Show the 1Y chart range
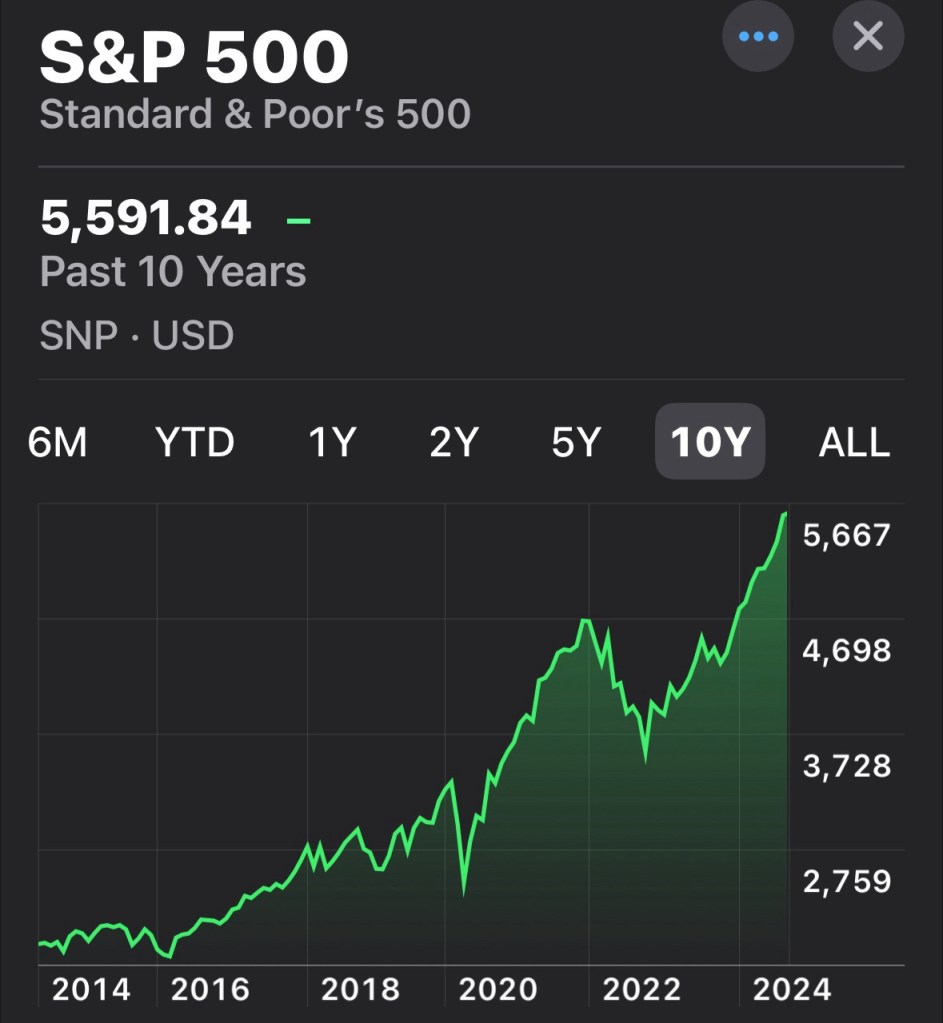This screenshot has height=1023, width=943. [331, 442]
